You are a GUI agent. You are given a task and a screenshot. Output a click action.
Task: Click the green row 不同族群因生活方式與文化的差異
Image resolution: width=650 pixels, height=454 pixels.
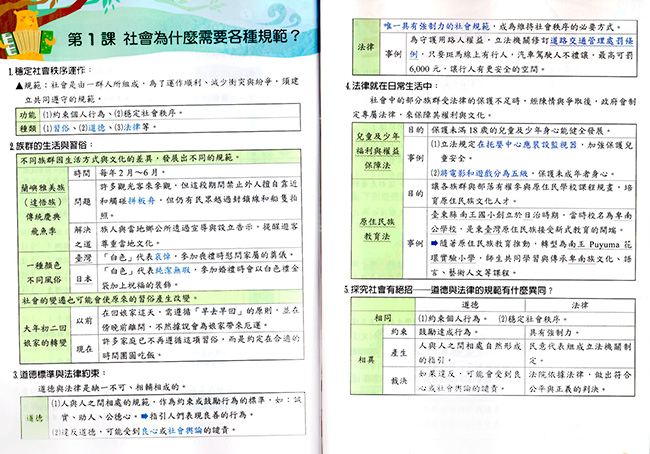pyautogui.click(x=159, y=158)
